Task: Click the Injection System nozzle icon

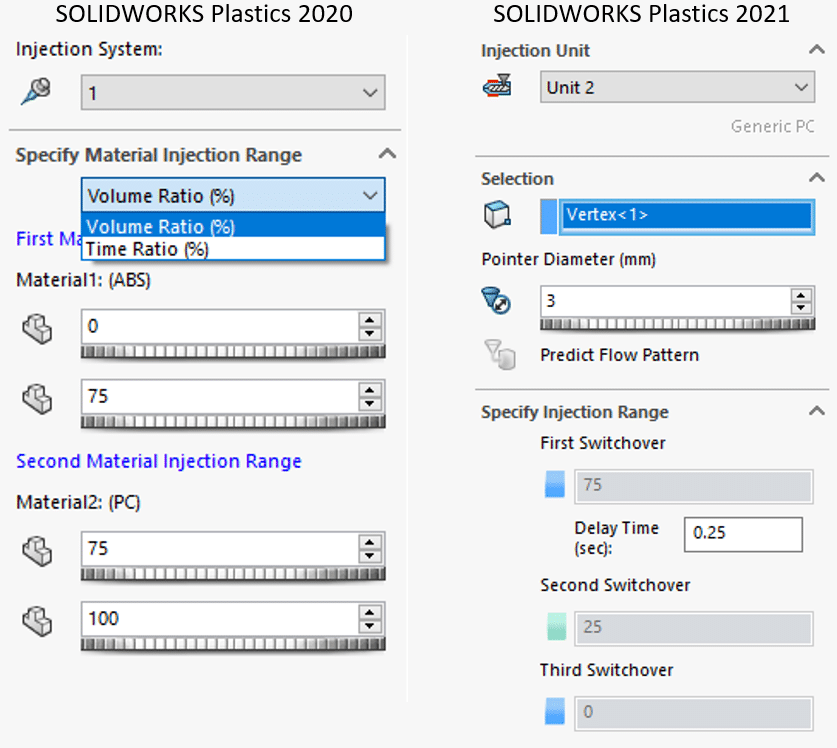Action: (36, 91)
